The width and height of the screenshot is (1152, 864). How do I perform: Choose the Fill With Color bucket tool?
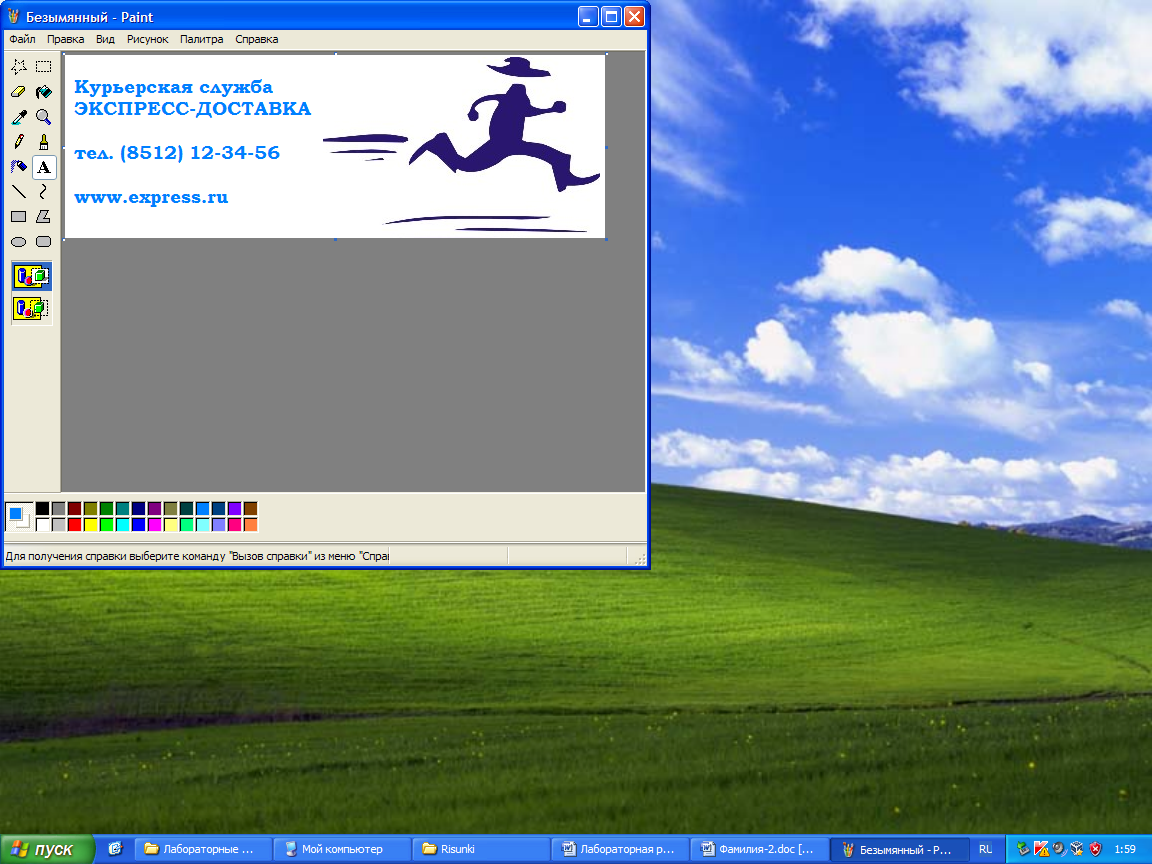click(x=44, y=92)
